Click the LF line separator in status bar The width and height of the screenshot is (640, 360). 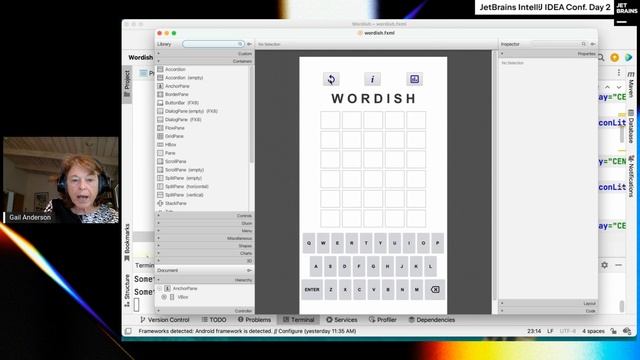point(550,331)
